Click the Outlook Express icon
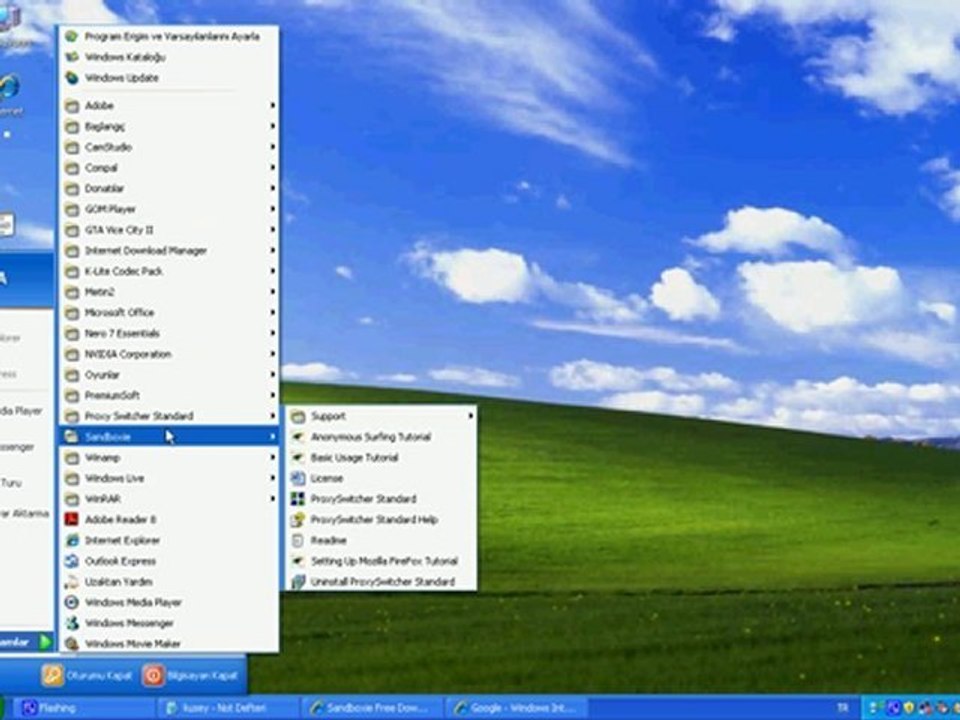 point(72,561)
